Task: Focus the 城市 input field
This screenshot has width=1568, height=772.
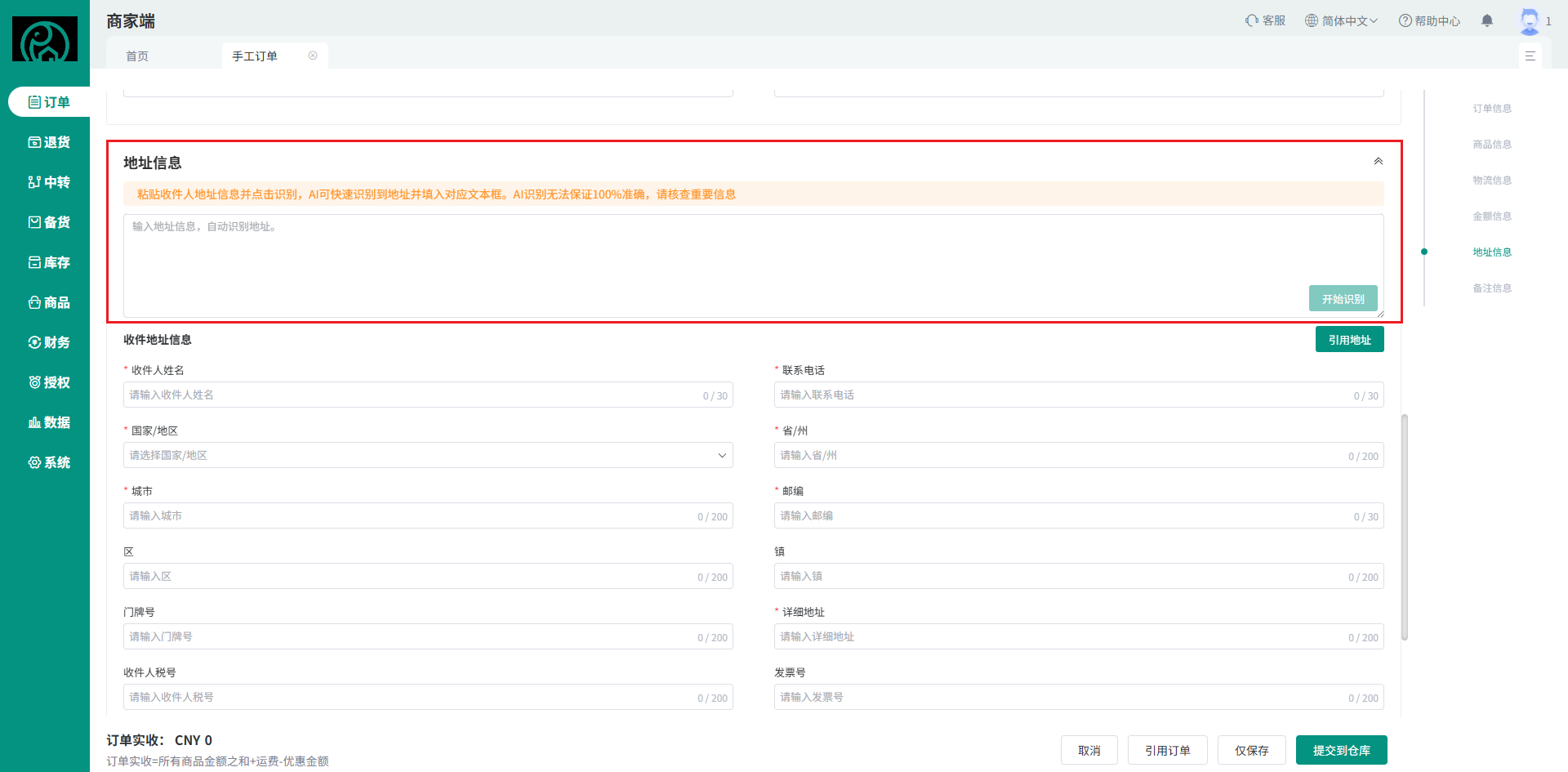Action: click(x=428, y=515)
